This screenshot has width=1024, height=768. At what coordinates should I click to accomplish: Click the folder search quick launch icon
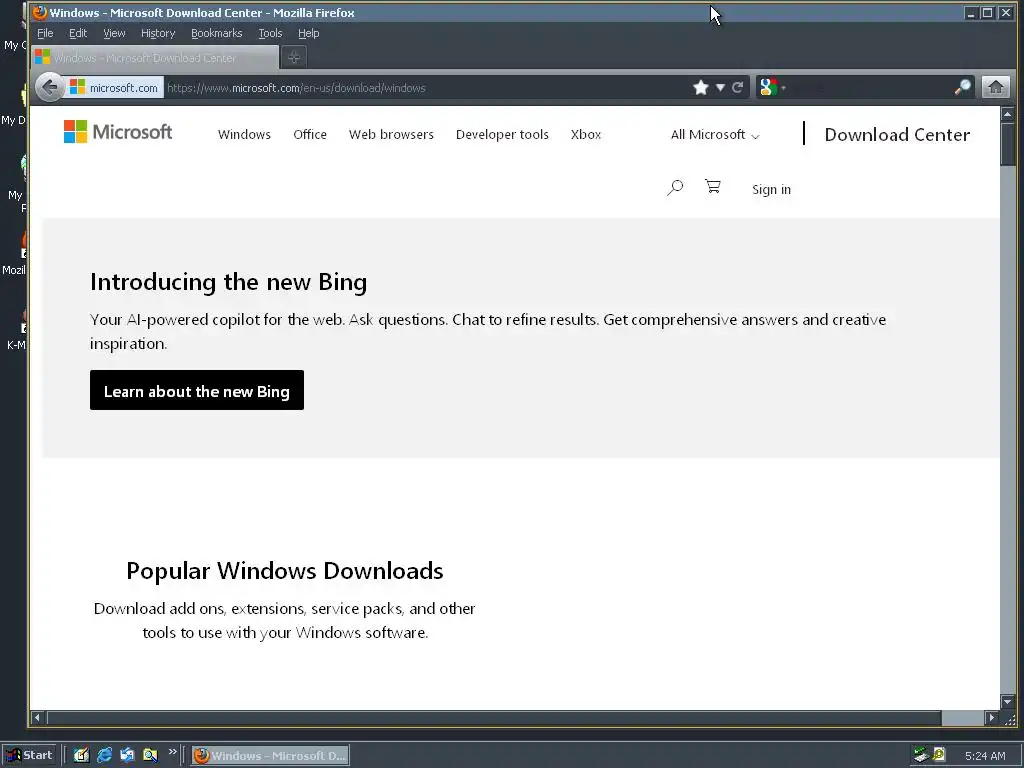point(150,755)
